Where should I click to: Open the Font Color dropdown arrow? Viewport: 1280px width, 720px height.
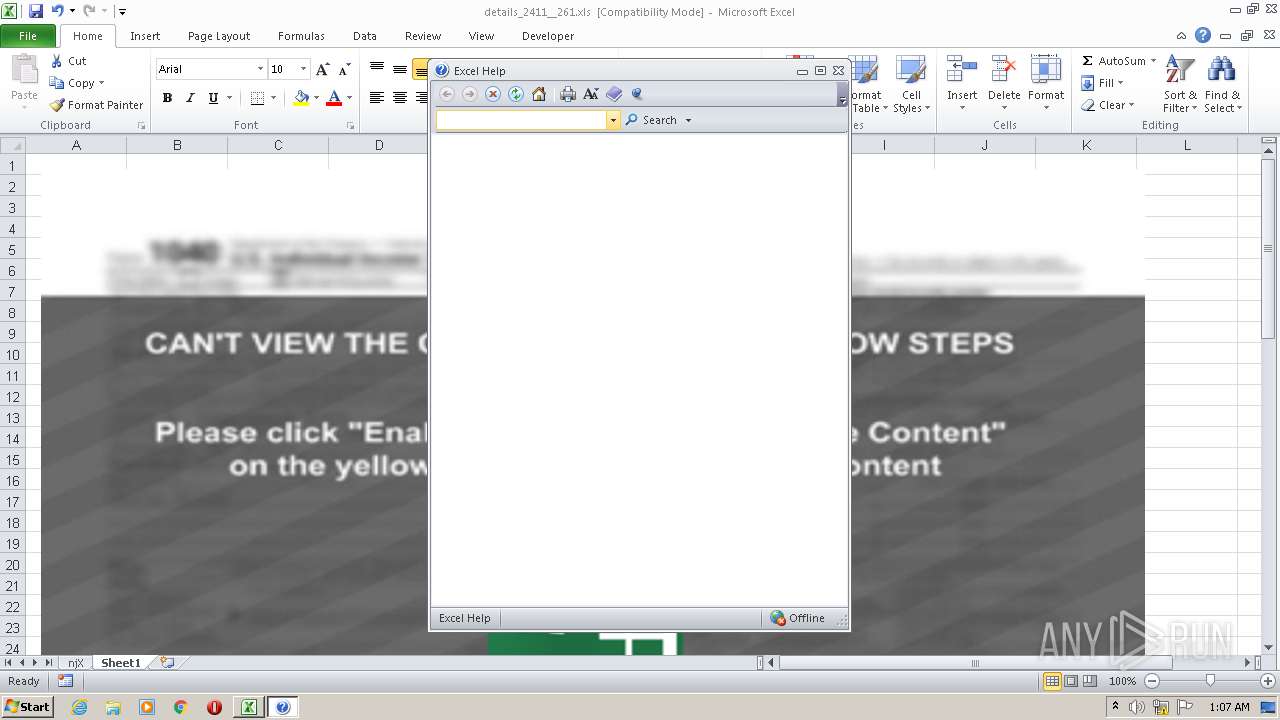tap(349, 98)
